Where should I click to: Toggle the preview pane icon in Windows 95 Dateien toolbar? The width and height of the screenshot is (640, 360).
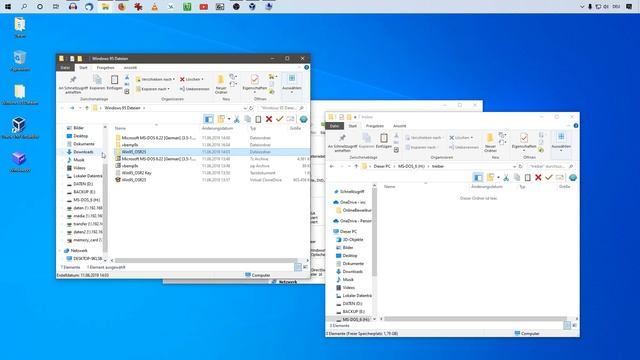click(209, 119)
